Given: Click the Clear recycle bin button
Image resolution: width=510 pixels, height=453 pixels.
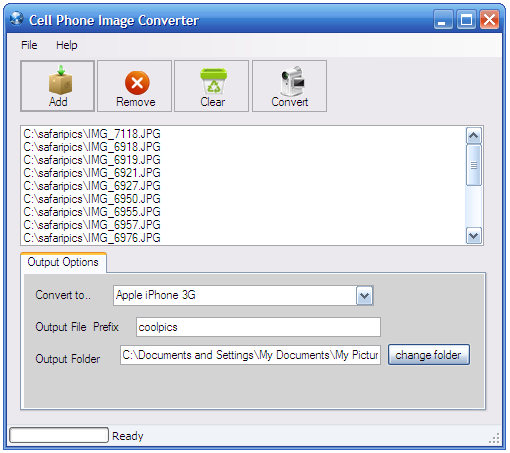Looking at the screenshot, I should point(211,86).
